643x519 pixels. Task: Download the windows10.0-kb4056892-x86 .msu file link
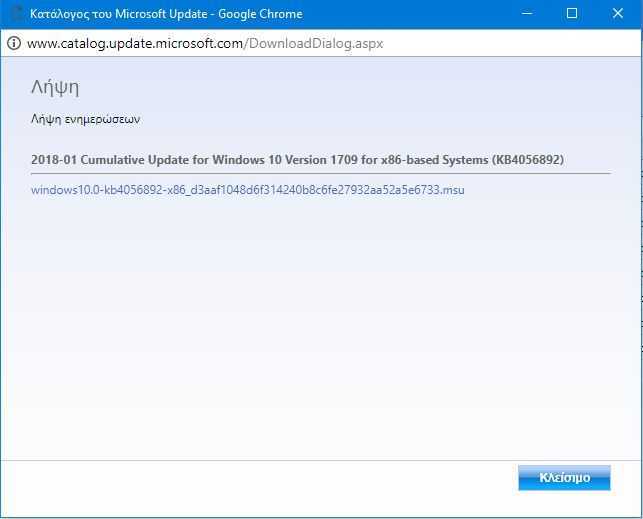(248, 190)
